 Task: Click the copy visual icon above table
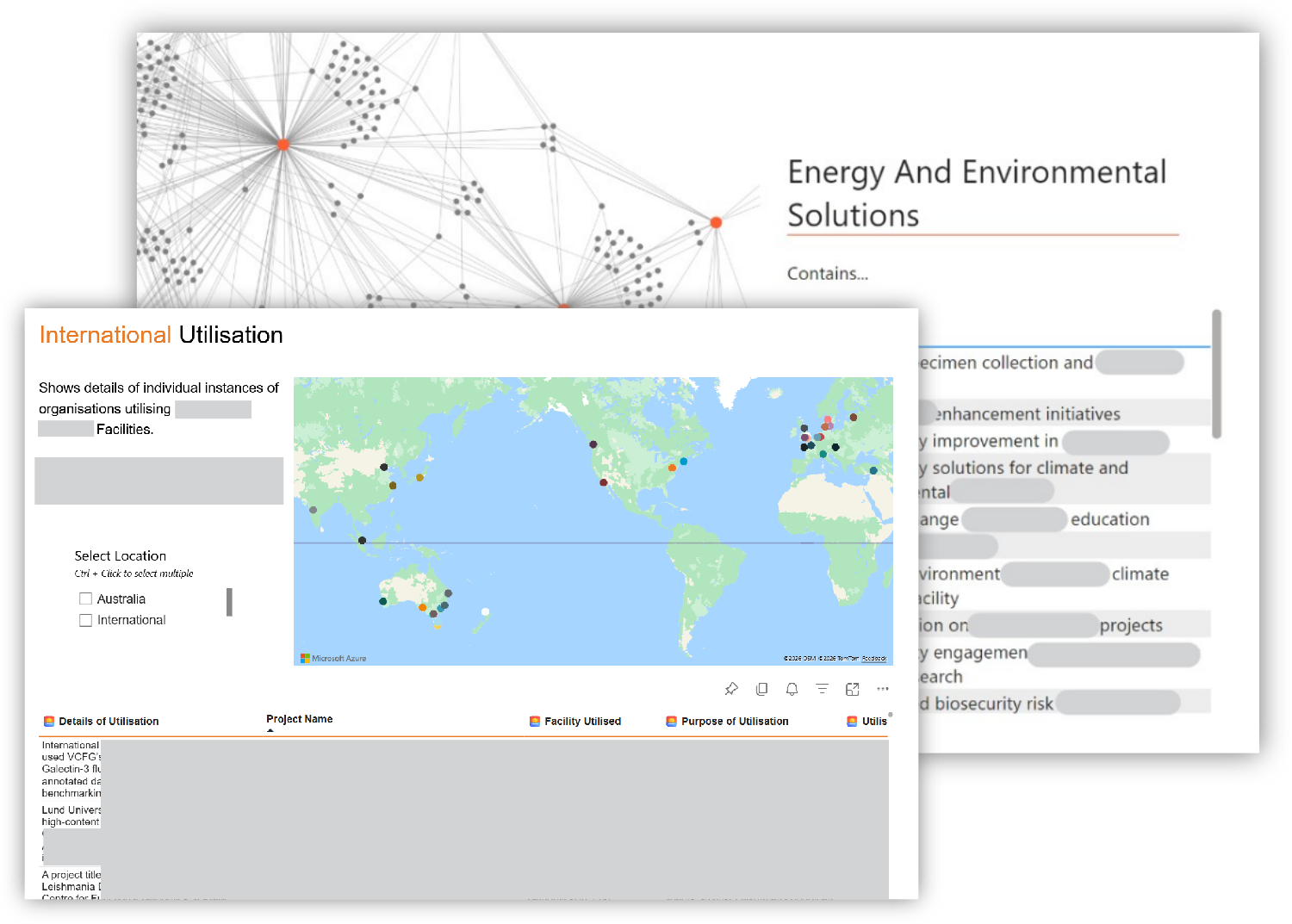761,689
